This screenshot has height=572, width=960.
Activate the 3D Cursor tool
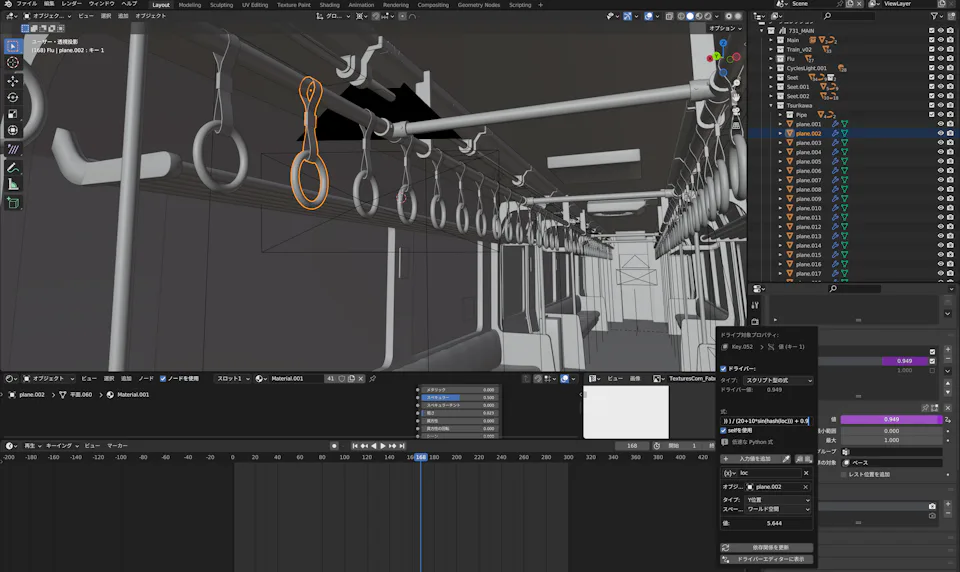[x=13, y=63]
